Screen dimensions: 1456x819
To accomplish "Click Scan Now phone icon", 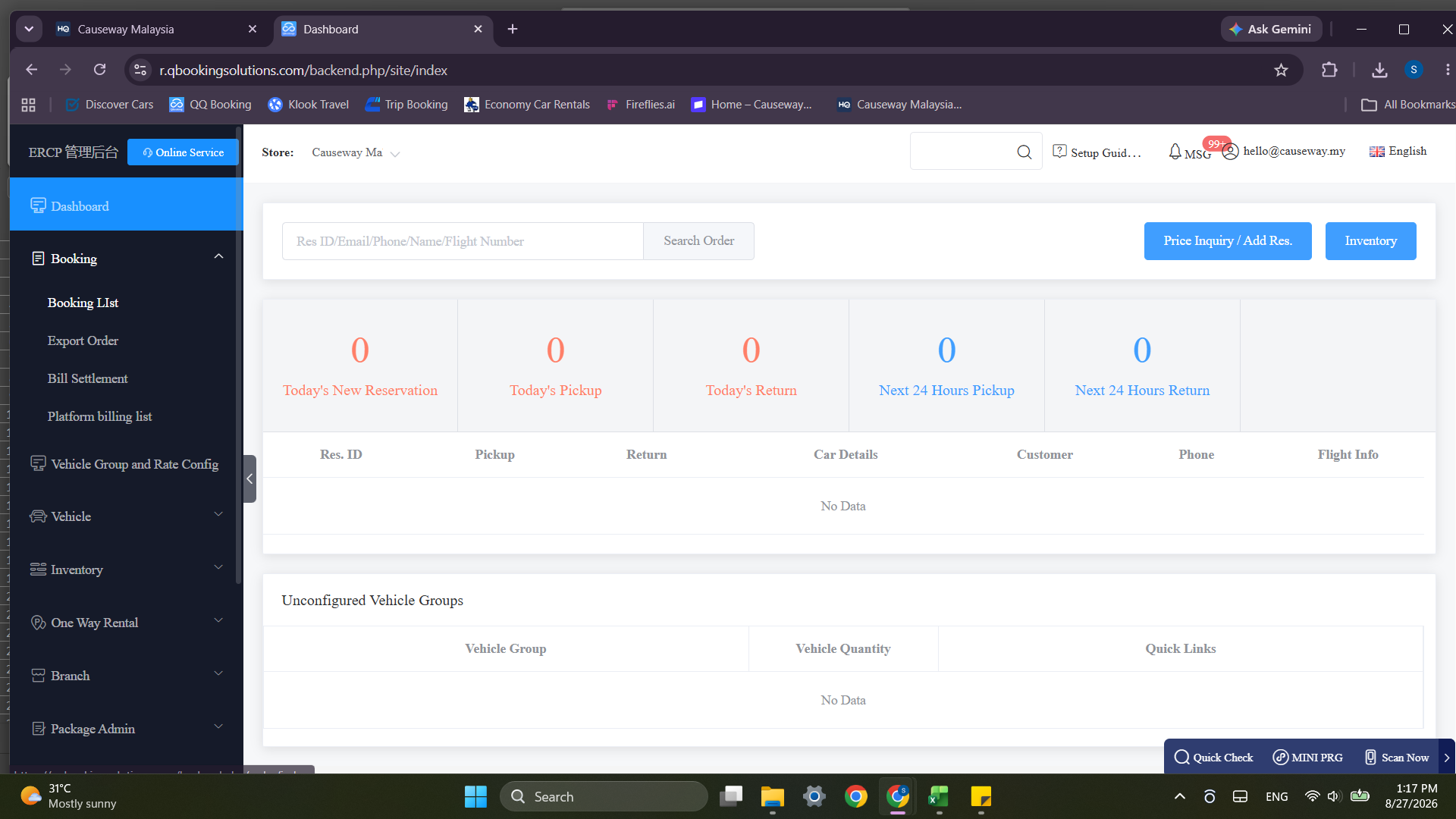I will [x=1370, y=757].
